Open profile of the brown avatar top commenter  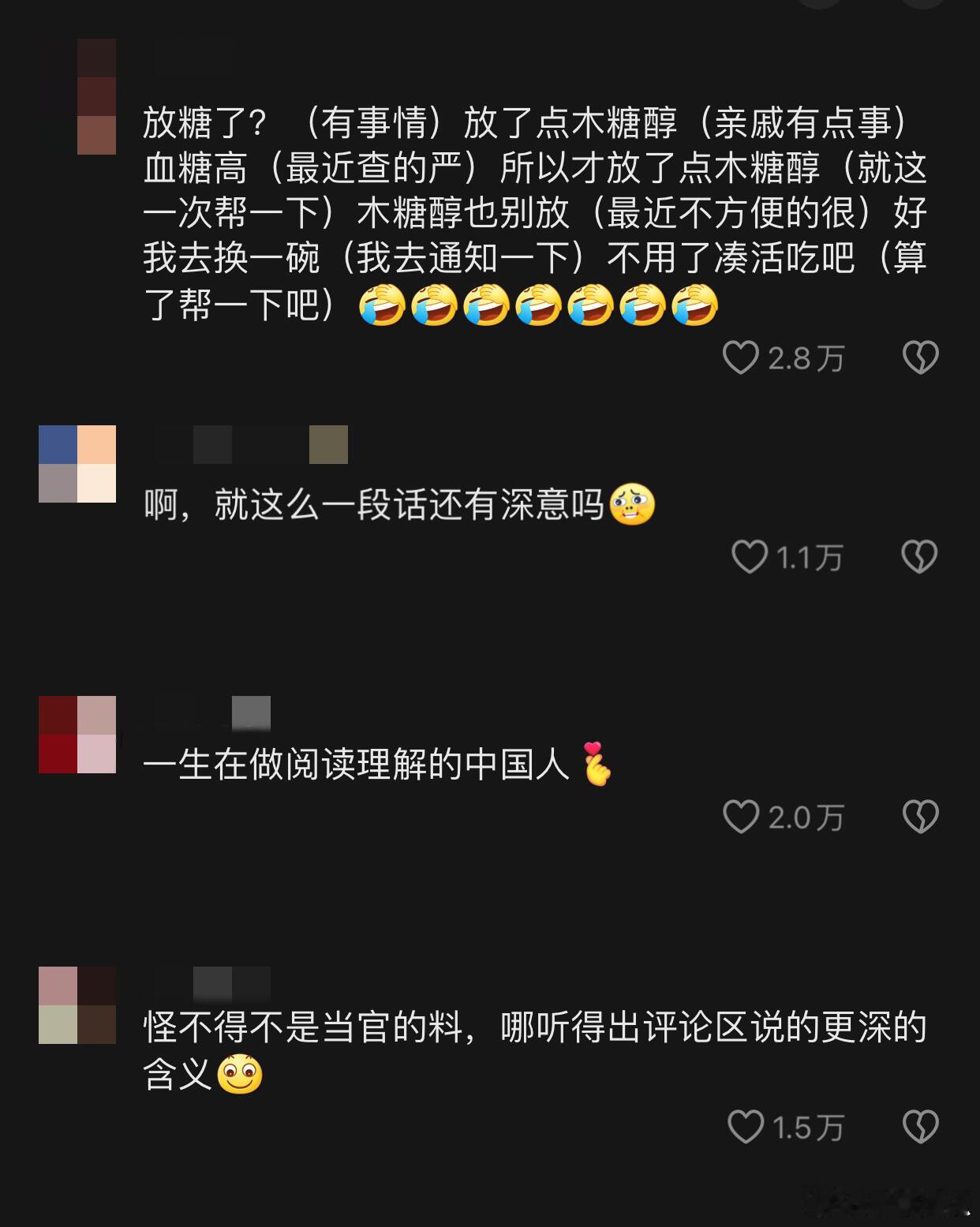(96, 96)
